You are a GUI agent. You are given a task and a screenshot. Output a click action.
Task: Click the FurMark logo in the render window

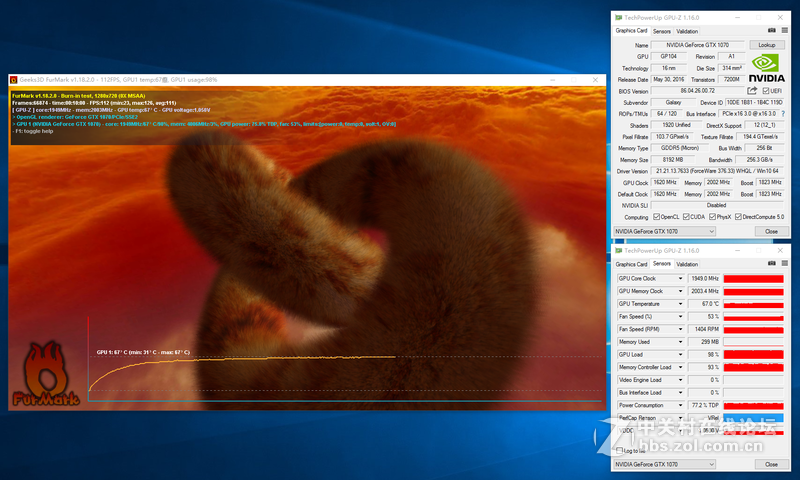pos(41,377)
